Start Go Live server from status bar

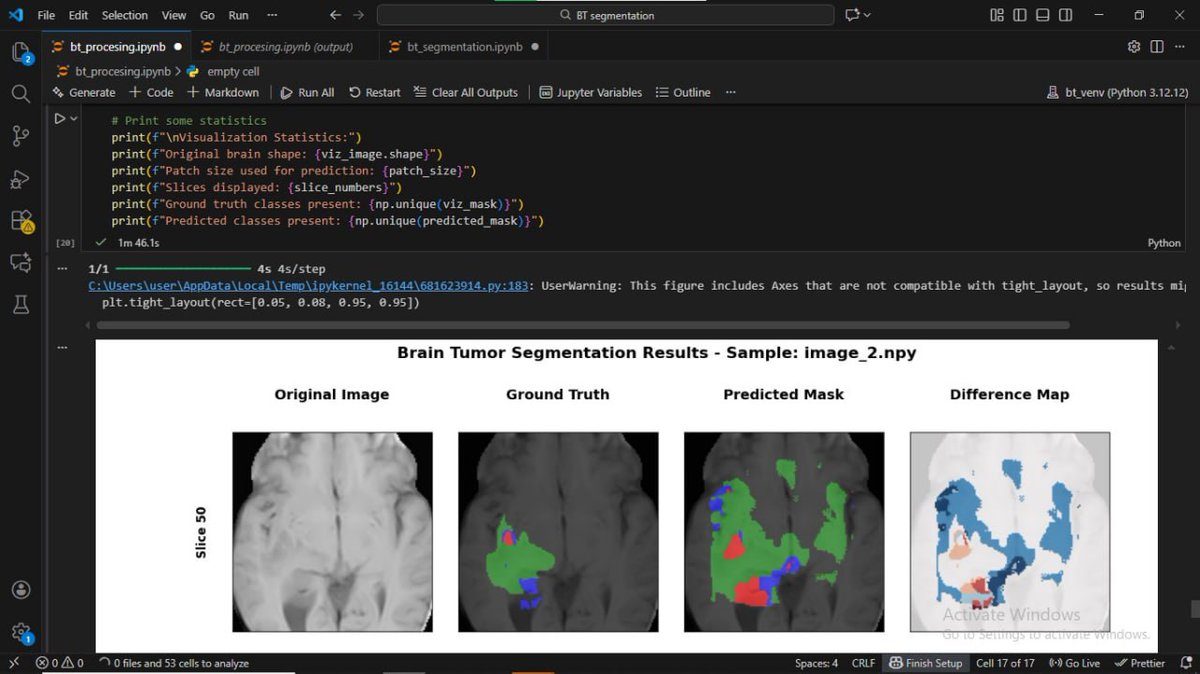coord(1075,663)
